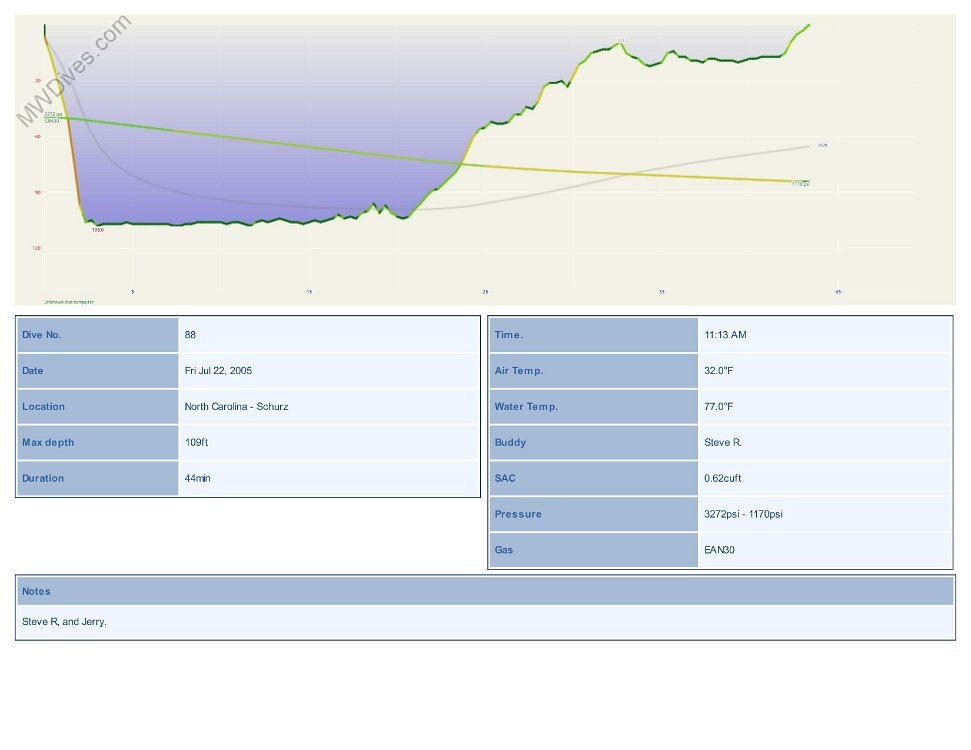Viewport: 971px width, 750px height.
Task: Select the buddy name 'Steve R.'
Action: [x=723, y=443]
